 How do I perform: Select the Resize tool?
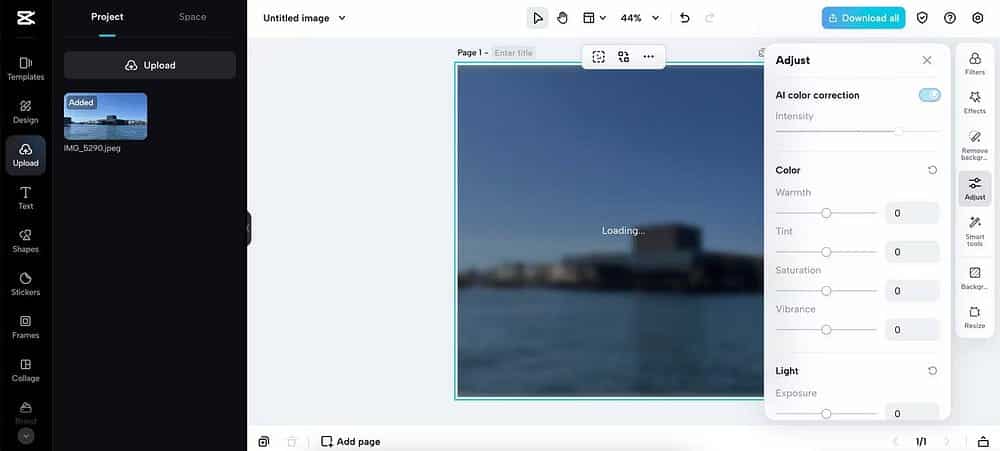tap(974, 317)
